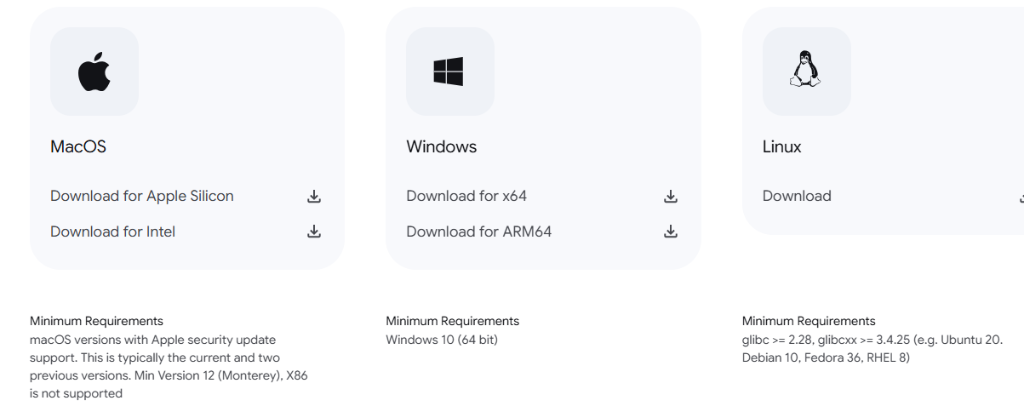This screenshot has height=414, width=1024.
Task: Click the Linux card heading
Action: [x=782, y=147]
